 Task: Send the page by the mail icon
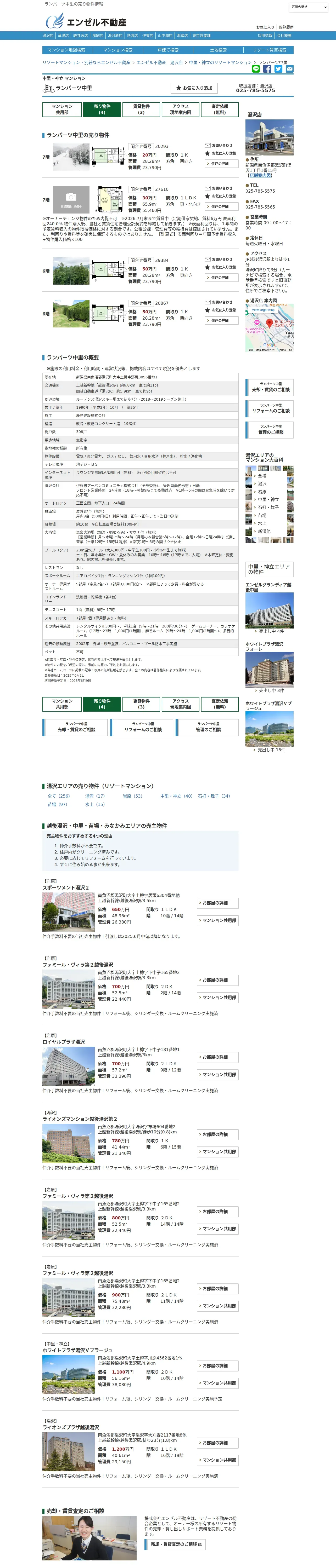(x=289, y=69)
